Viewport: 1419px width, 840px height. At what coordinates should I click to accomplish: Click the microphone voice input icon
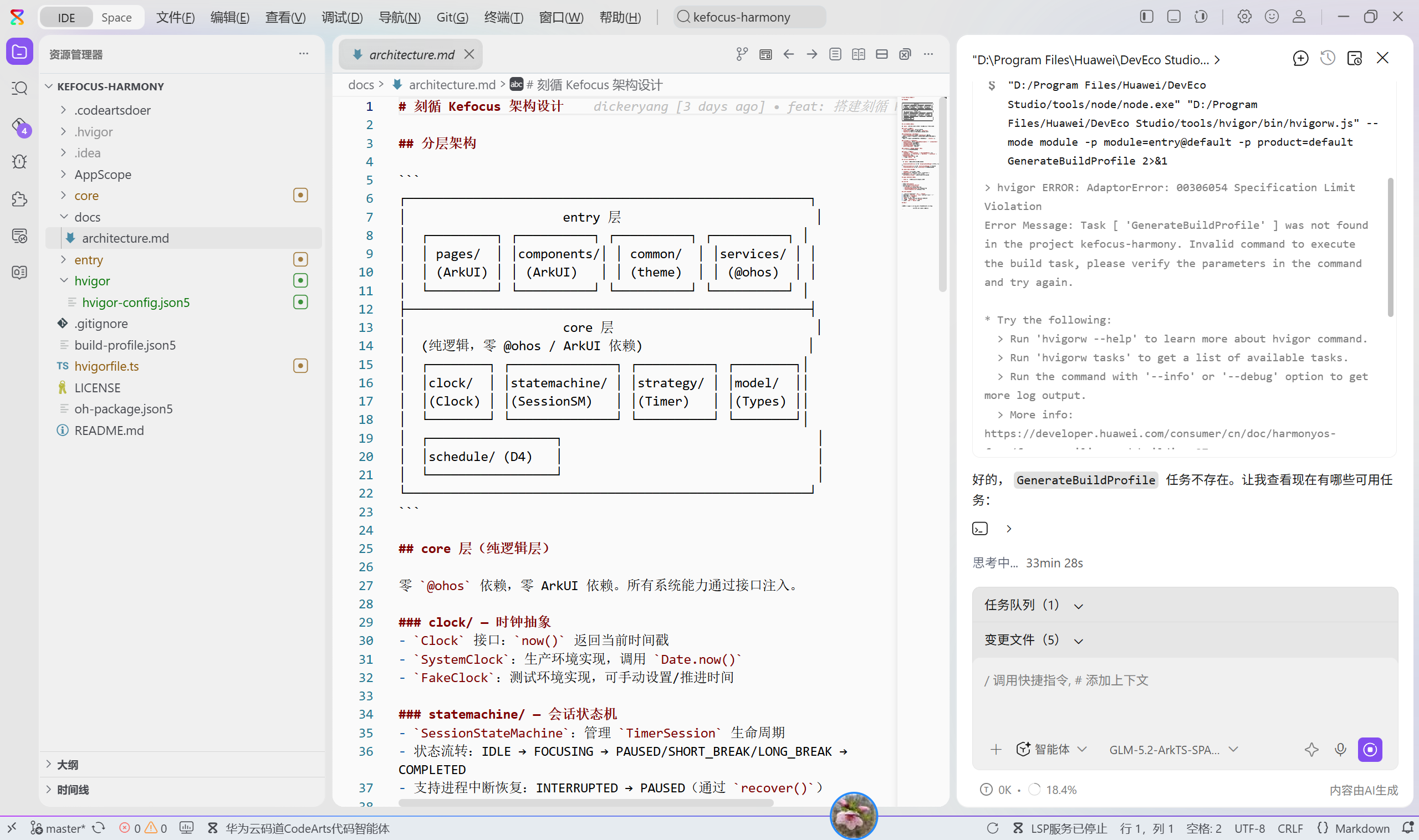[x=1340, y=750]
